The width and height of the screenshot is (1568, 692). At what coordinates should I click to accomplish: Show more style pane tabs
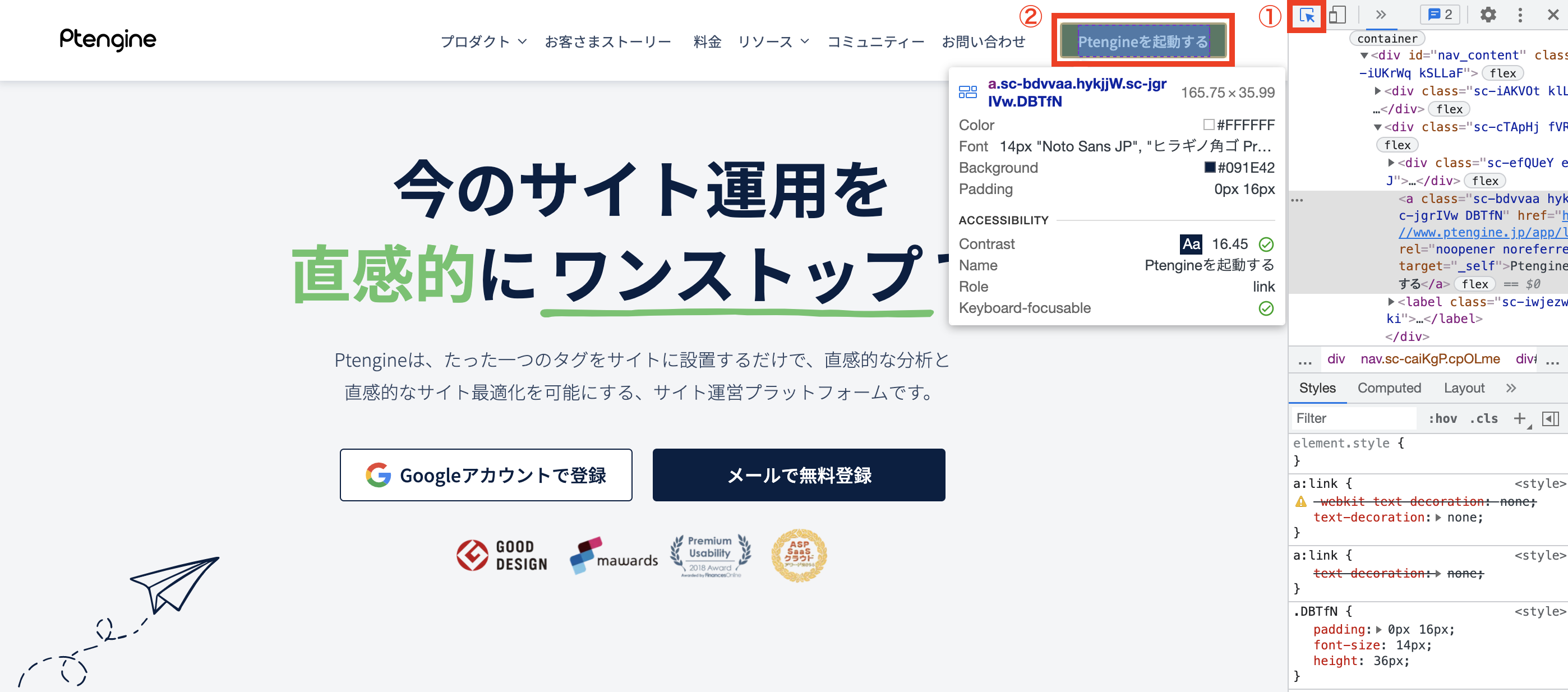pyautogui.click(x=1511, y=387)
